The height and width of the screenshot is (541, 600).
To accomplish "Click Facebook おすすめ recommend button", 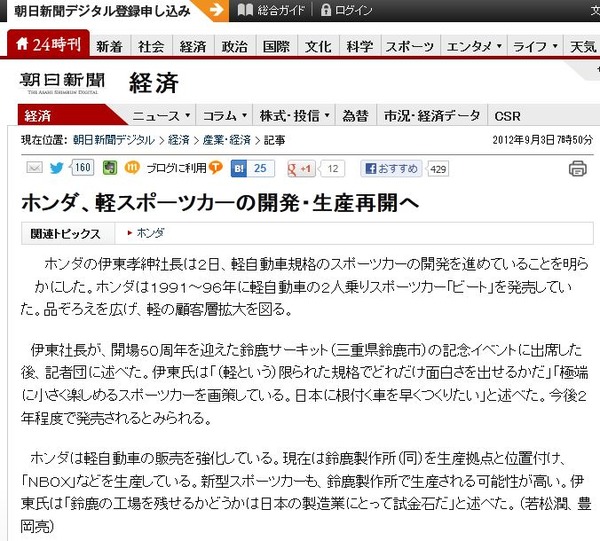I will pyautogui.click(x=391, y=169).
